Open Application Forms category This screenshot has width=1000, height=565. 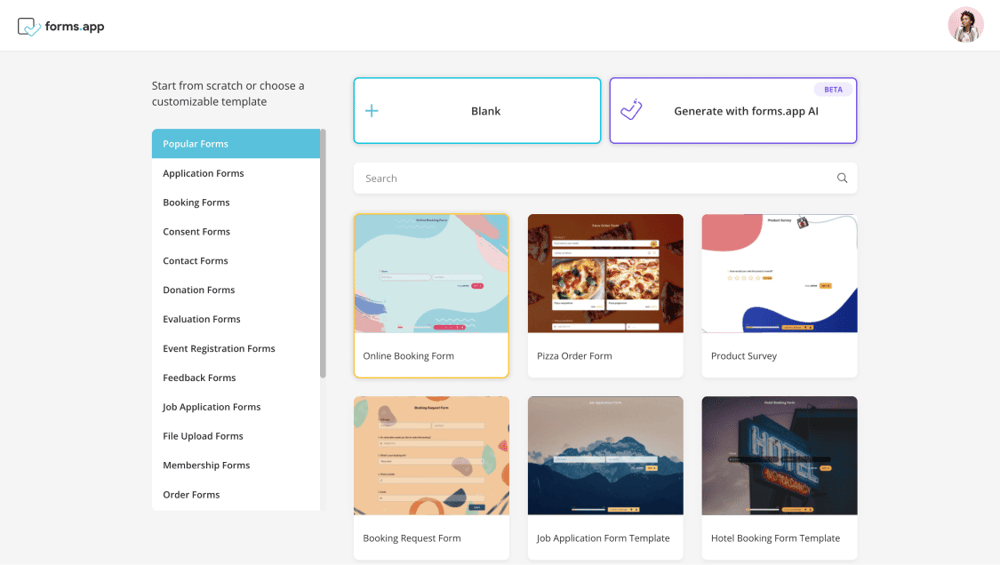click(x=204, y=173)
